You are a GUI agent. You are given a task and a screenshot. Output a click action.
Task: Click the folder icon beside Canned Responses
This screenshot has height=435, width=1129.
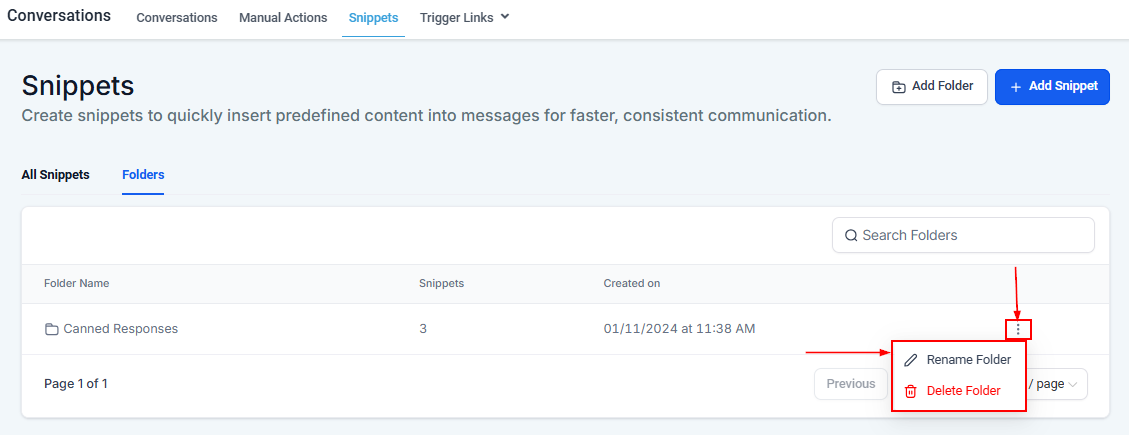click(51, 329)
